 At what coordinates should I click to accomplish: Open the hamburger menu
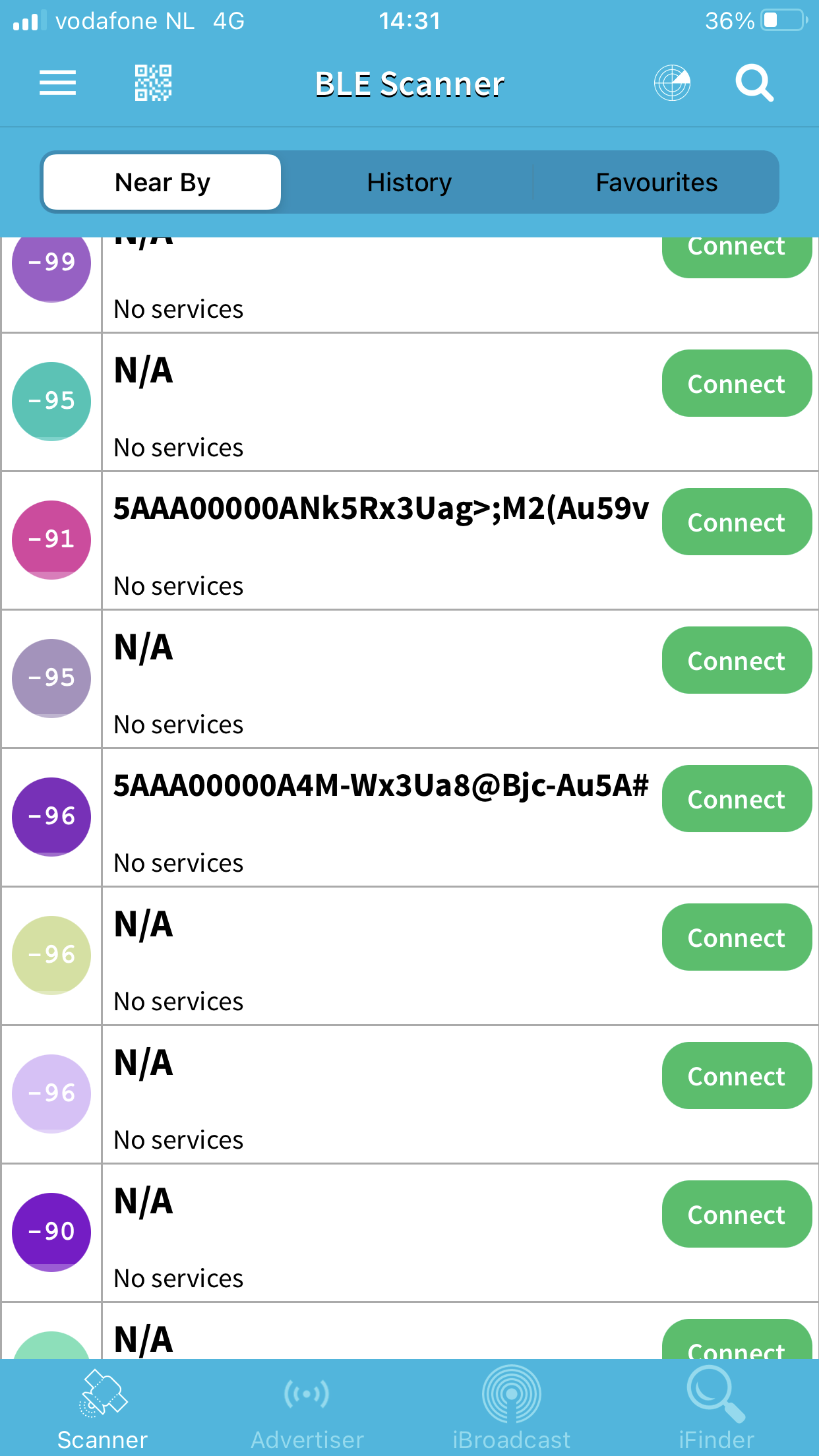click(x=57, y=83)
